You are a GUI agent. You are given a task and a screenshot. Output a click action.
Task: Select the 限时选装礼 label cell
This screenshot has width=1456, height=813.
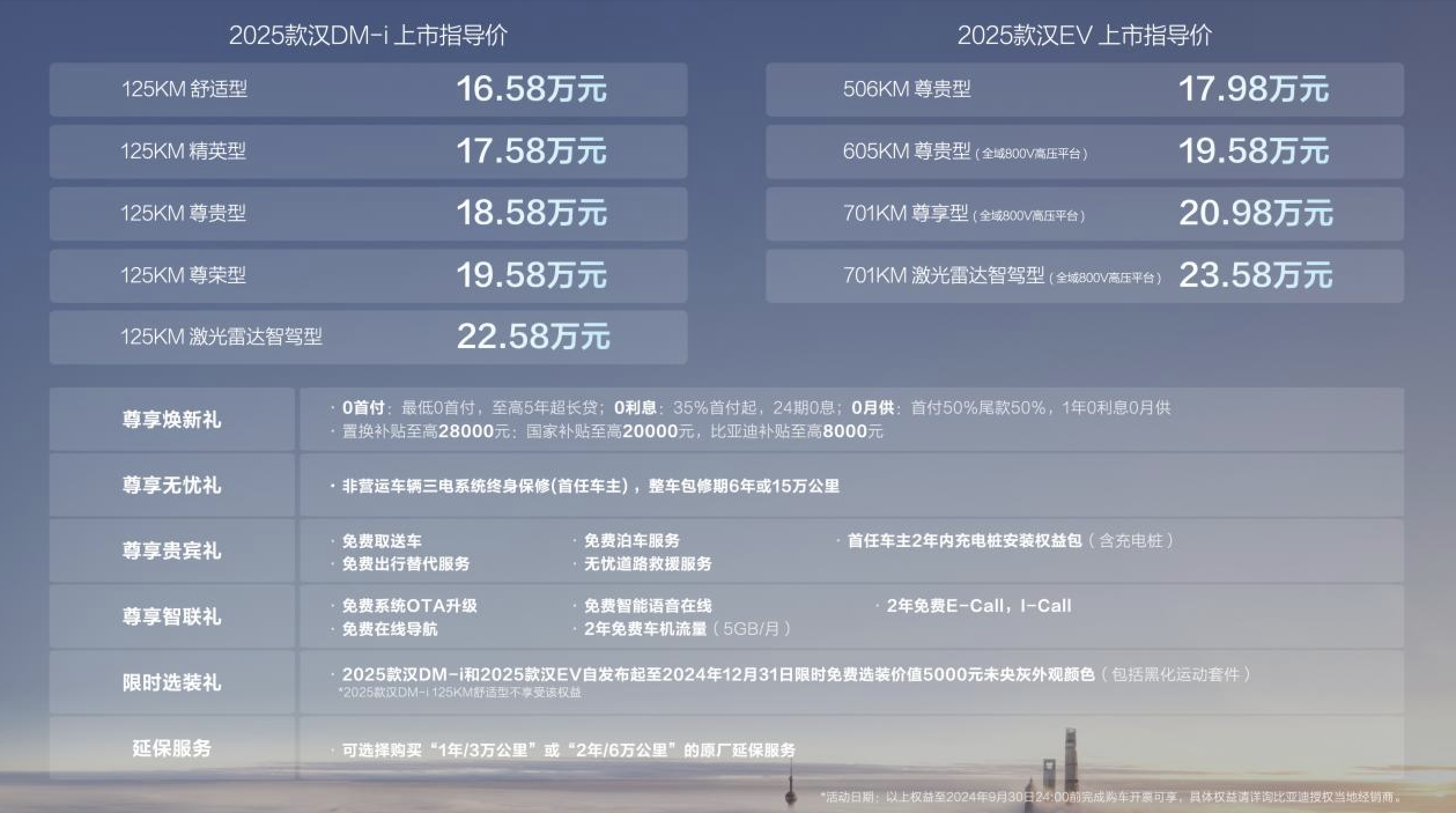coord(172,682)
